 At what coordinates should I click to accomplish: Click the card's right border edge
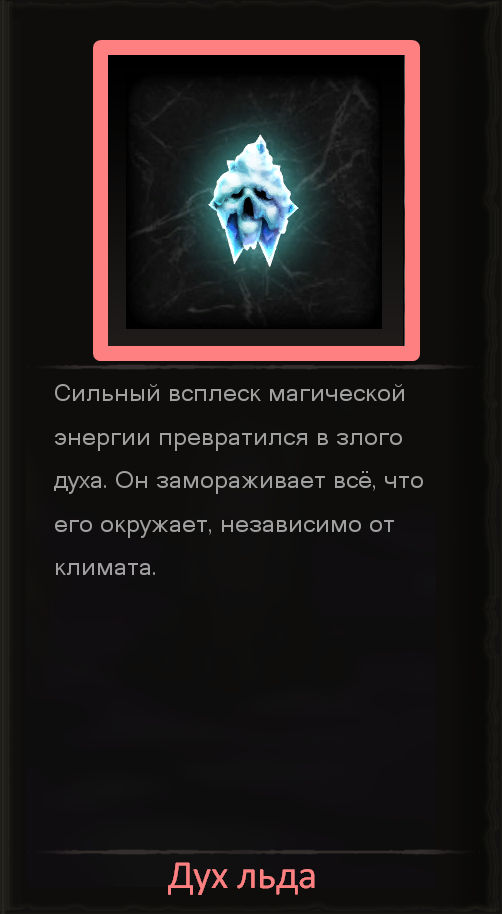[493, 457]
